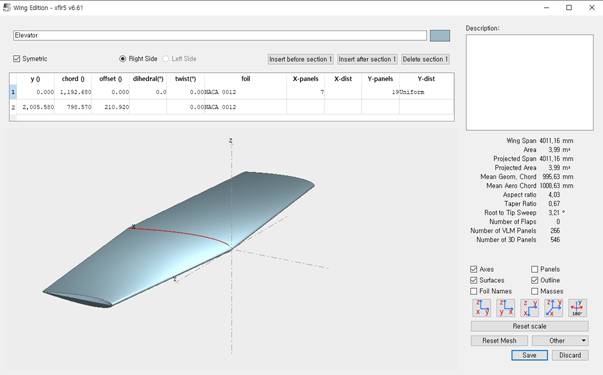603x375 pixels.
Task: Click the X-panels column header
Action: coord(305,79)
